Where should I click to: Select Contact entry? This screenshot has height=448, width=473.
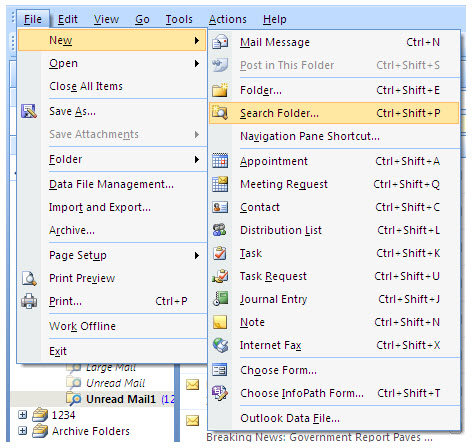tap(334, 207)
